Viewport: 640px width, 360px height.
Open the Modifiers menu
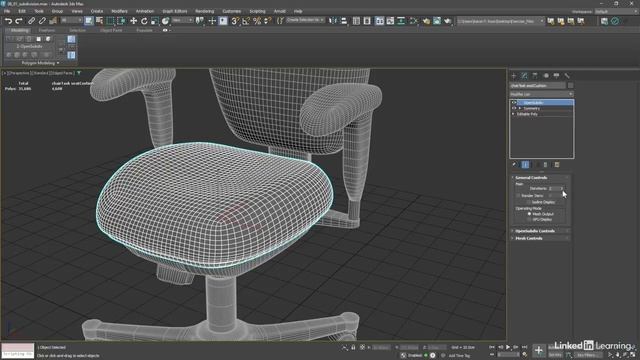[x=119, y=11]
